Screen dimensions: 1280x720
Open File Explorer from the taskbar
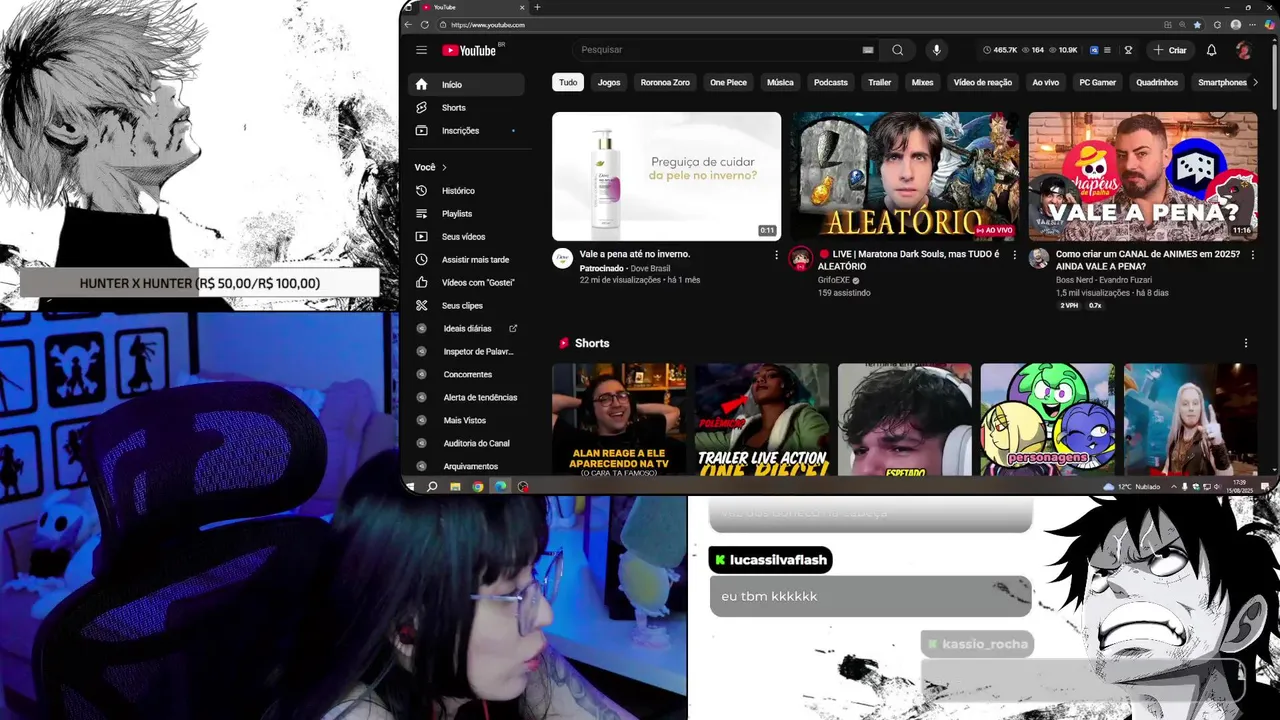(455, 487)
